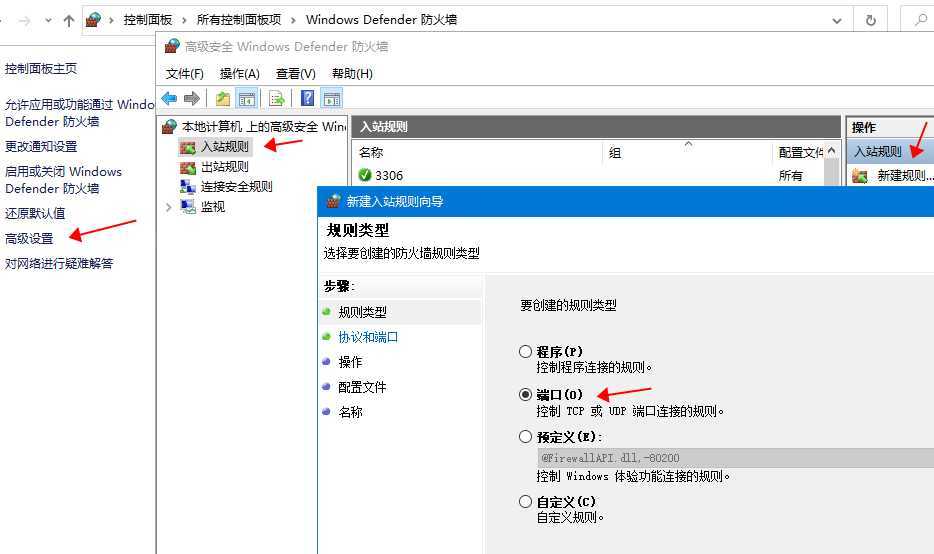This screenshot has height=554, width=934.
Task: Select the 3306 rule row
Action: click(588, 175)
